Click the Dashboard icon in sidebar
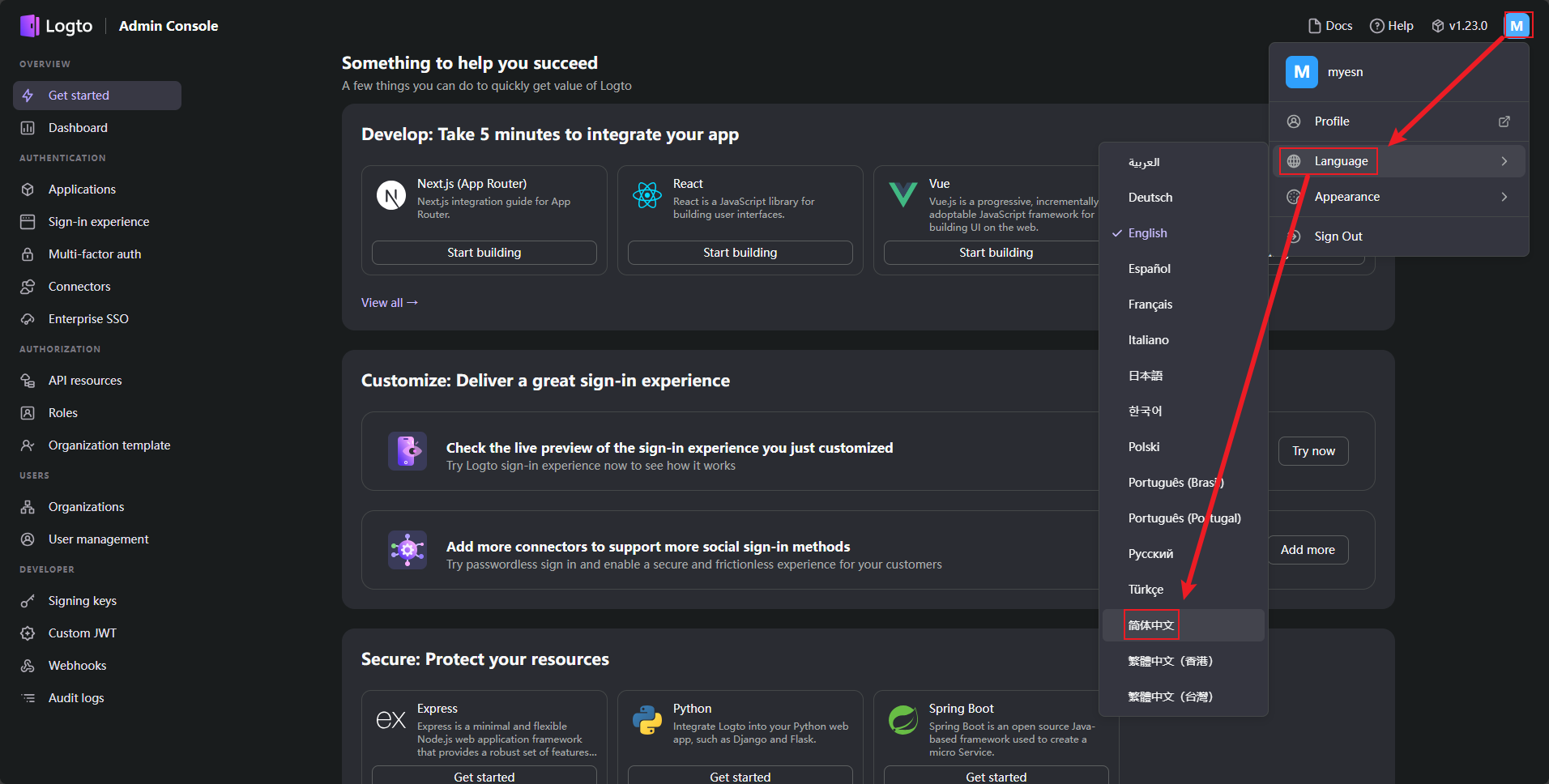Viewport: 1549px width, 784px height. coord(28,128)
